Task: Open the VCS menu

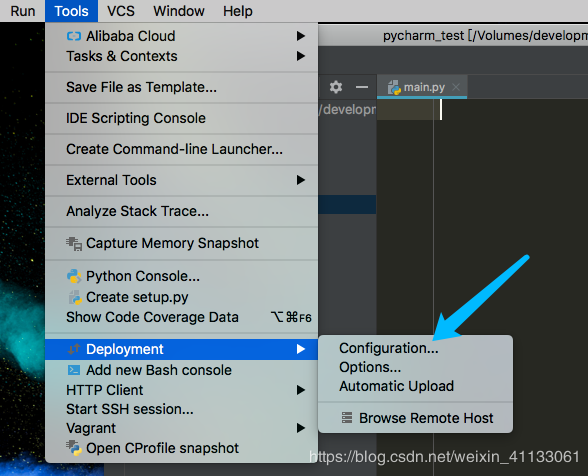Action: 121,11
